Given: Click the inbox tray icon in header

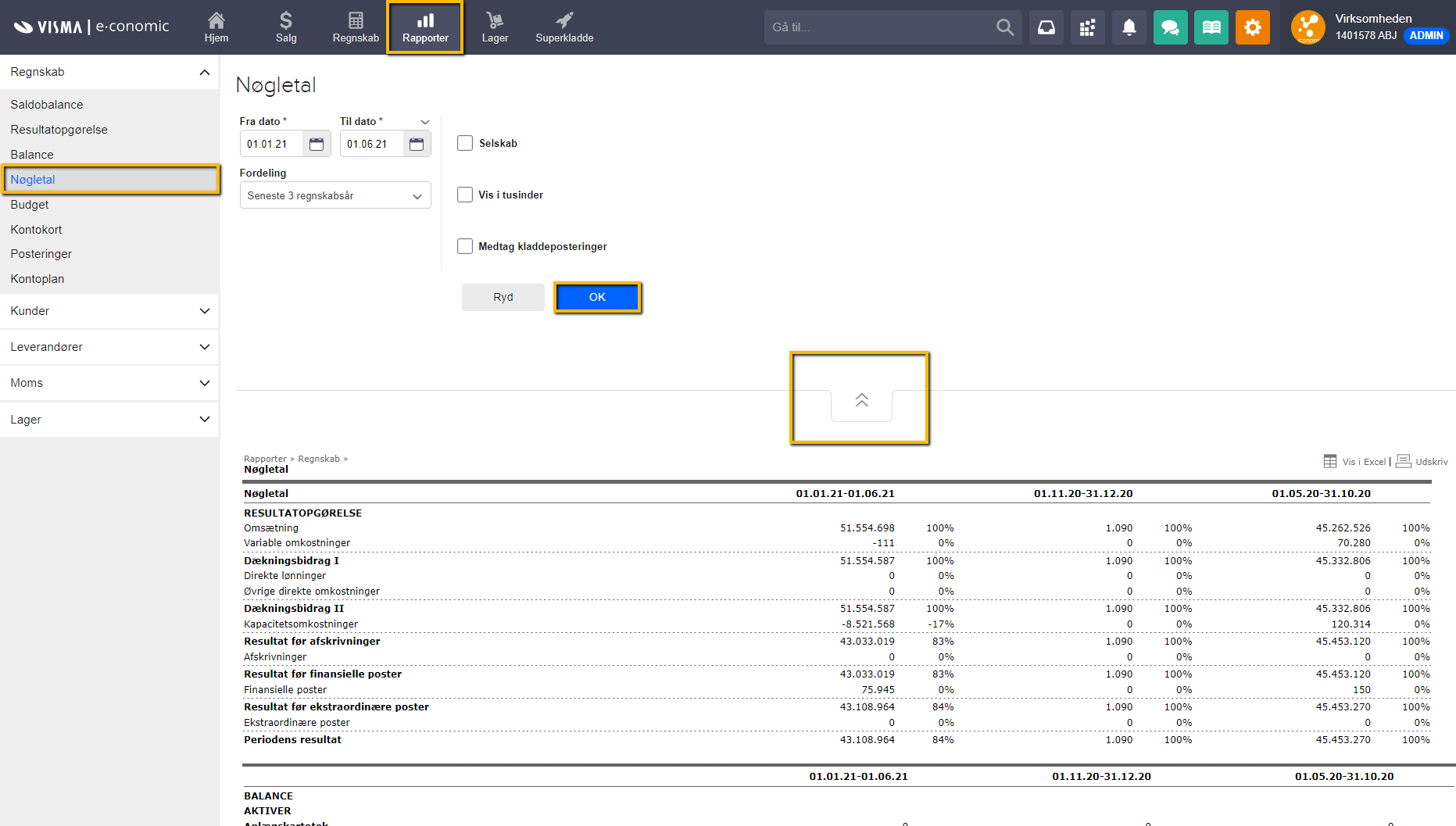Looking at the screenshot, I should tap(1046, 27).
